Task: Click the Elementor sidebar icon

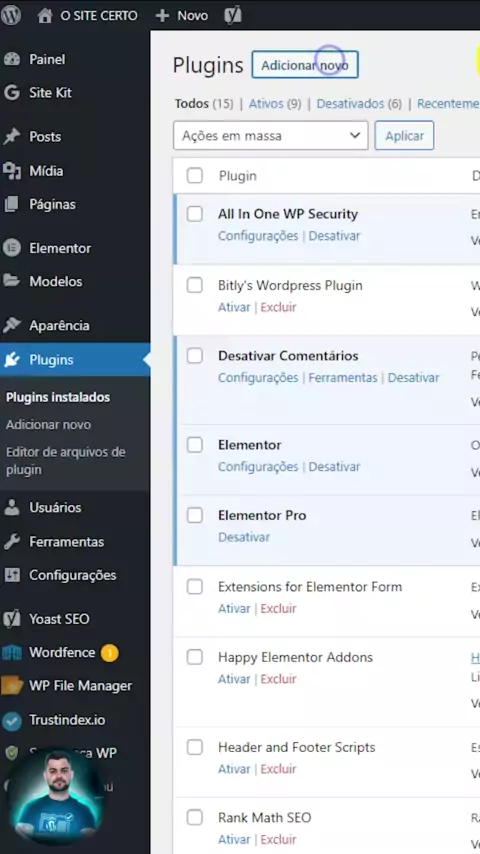Action: pos(11,248)
